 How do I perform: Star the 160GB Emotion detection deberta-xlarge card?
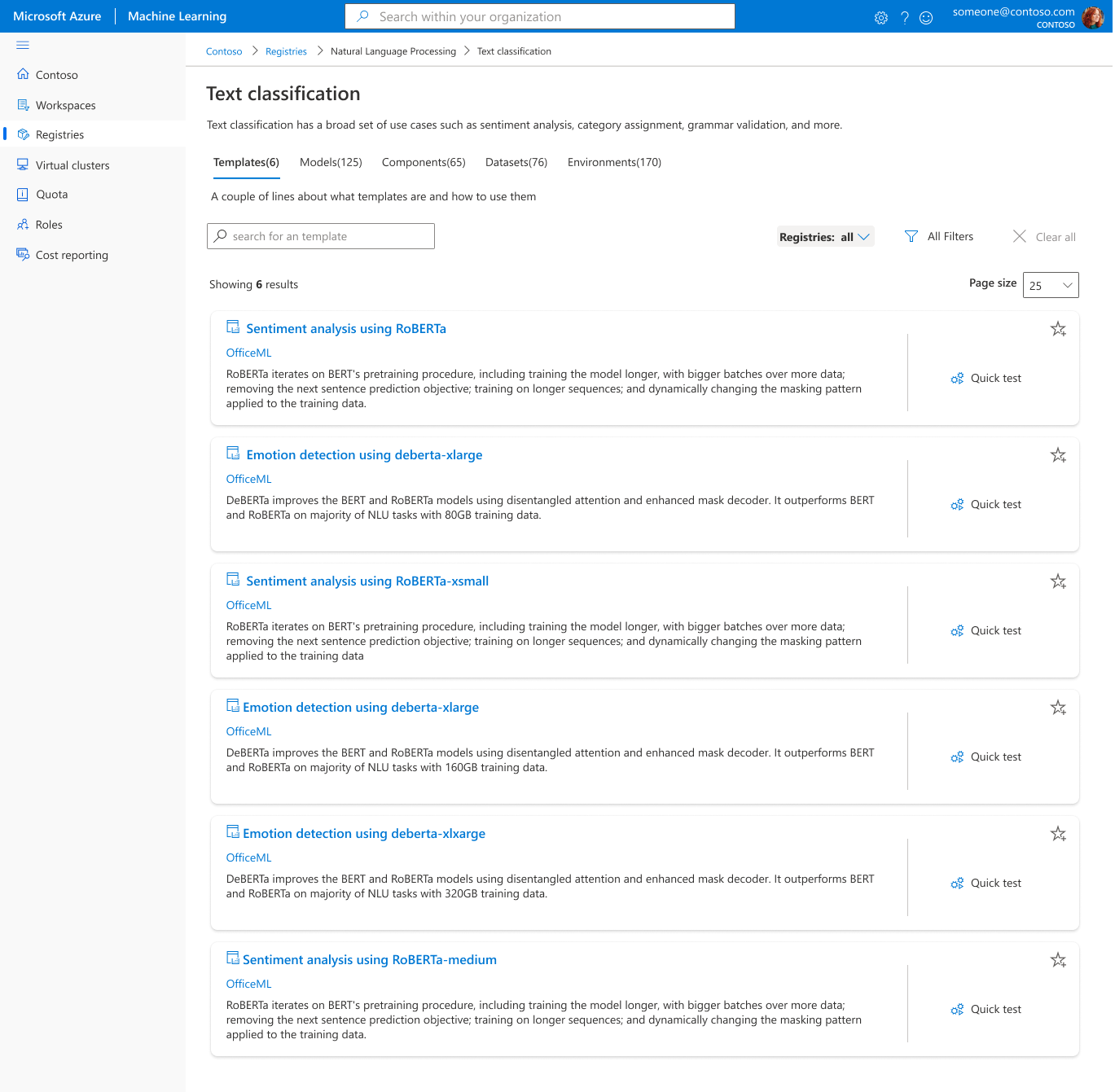(x=1058, y=708)
